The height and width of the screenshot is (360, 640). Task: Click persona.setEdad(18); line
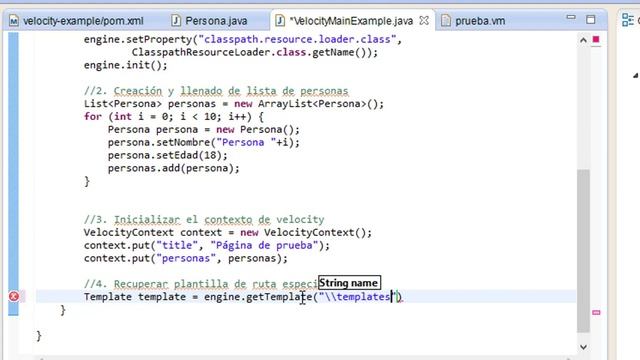(x=168, y=156)
